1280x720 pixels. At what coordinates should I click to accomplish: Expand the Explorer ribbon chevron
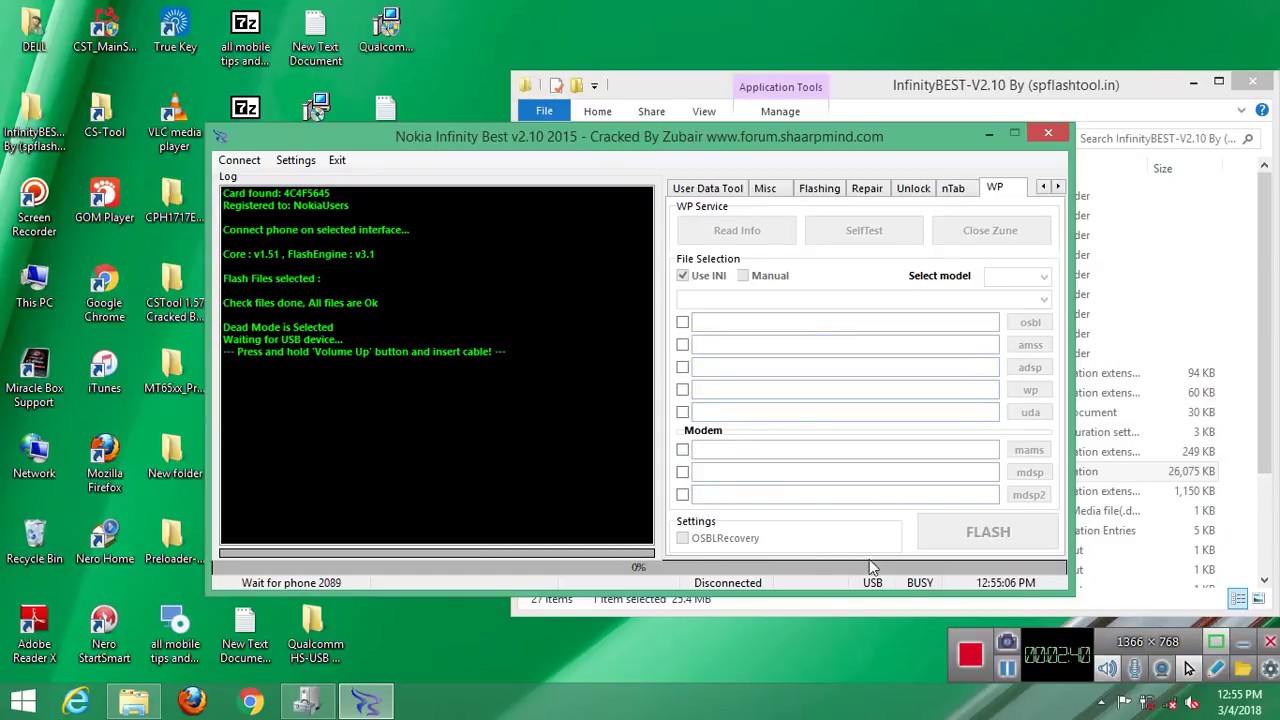tap(1241, 110)
